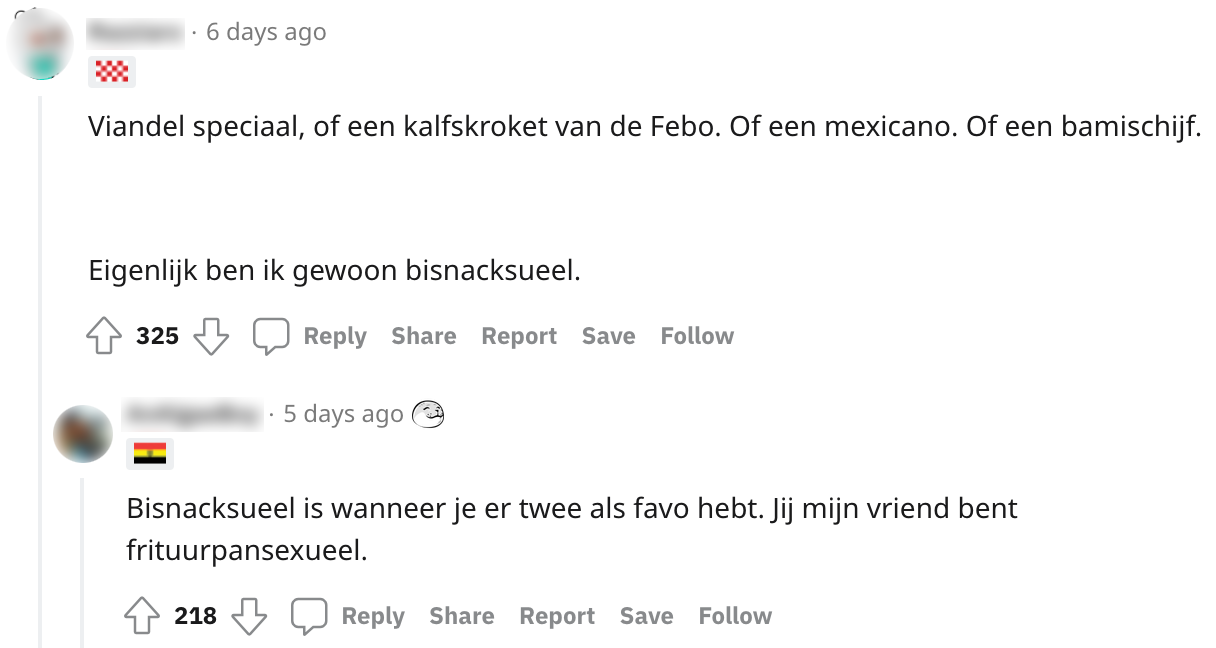
Task: Click troll-face emoji icon beside 5 days ago
Action: point(428,413)
